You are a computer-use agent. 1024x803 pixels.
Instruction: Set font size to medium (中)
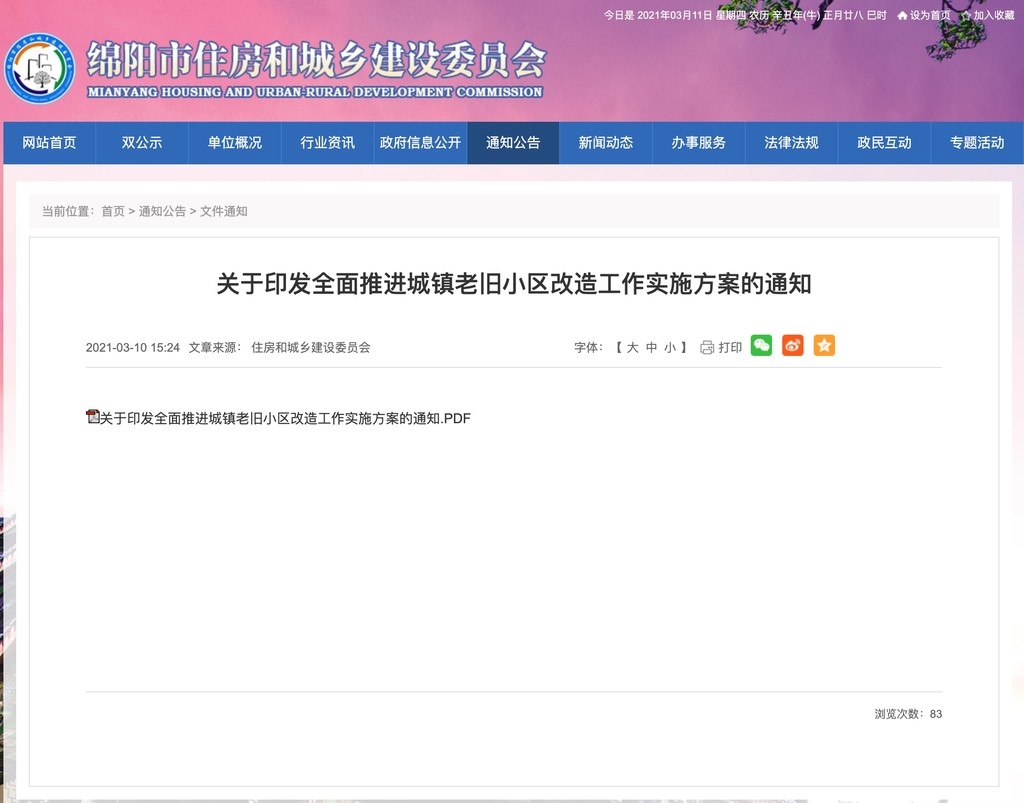pyautogui.click(x=651, y=348)
